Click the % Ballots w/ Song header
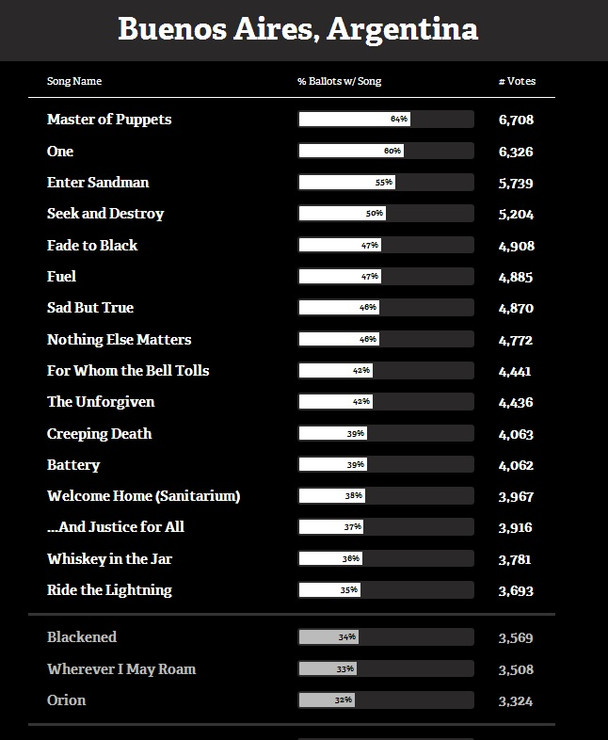The width and height of the screenshot is (608, 740). 339,81
